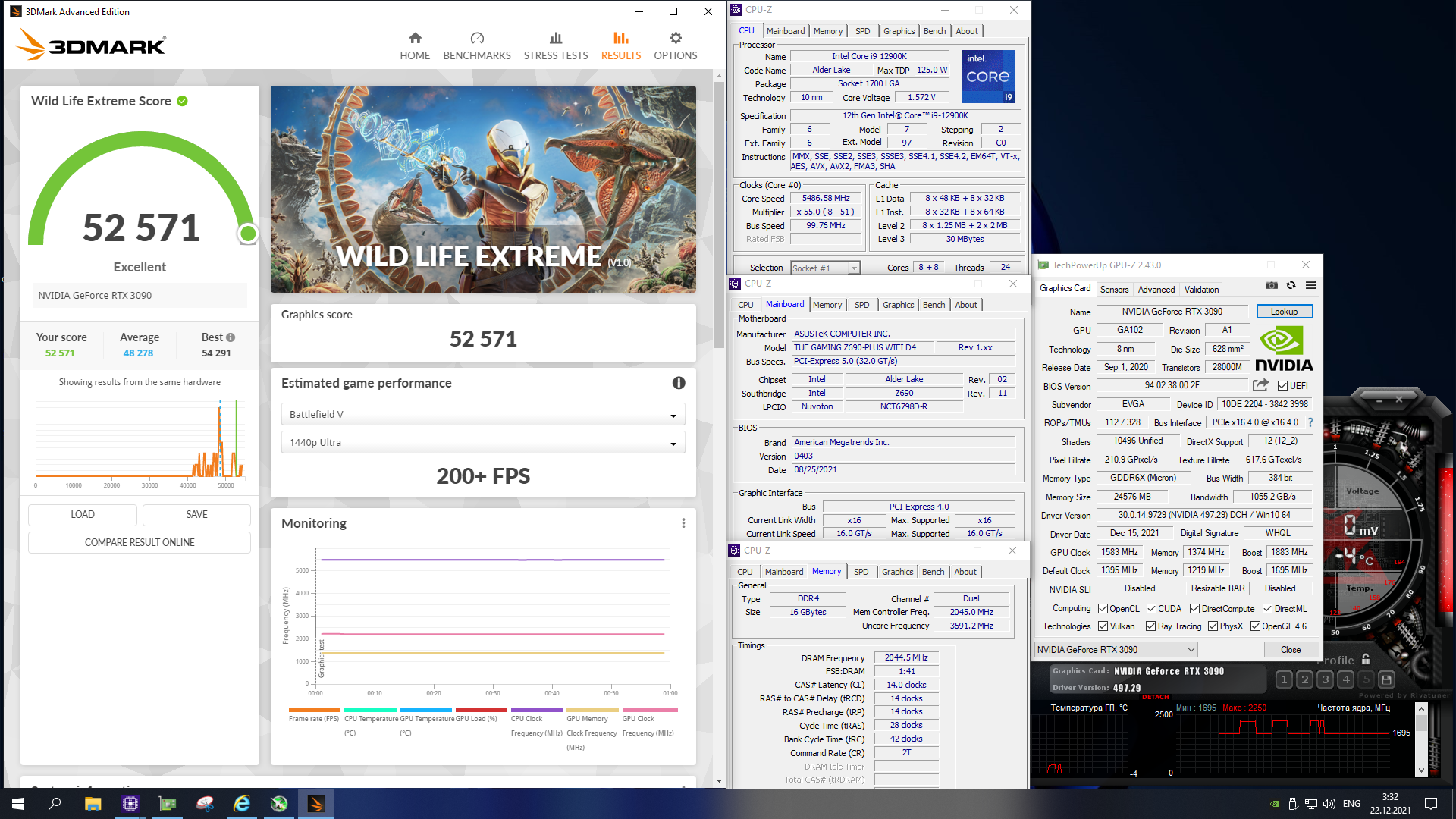
Task: Open the Windows notification center
Action: 1431,804
